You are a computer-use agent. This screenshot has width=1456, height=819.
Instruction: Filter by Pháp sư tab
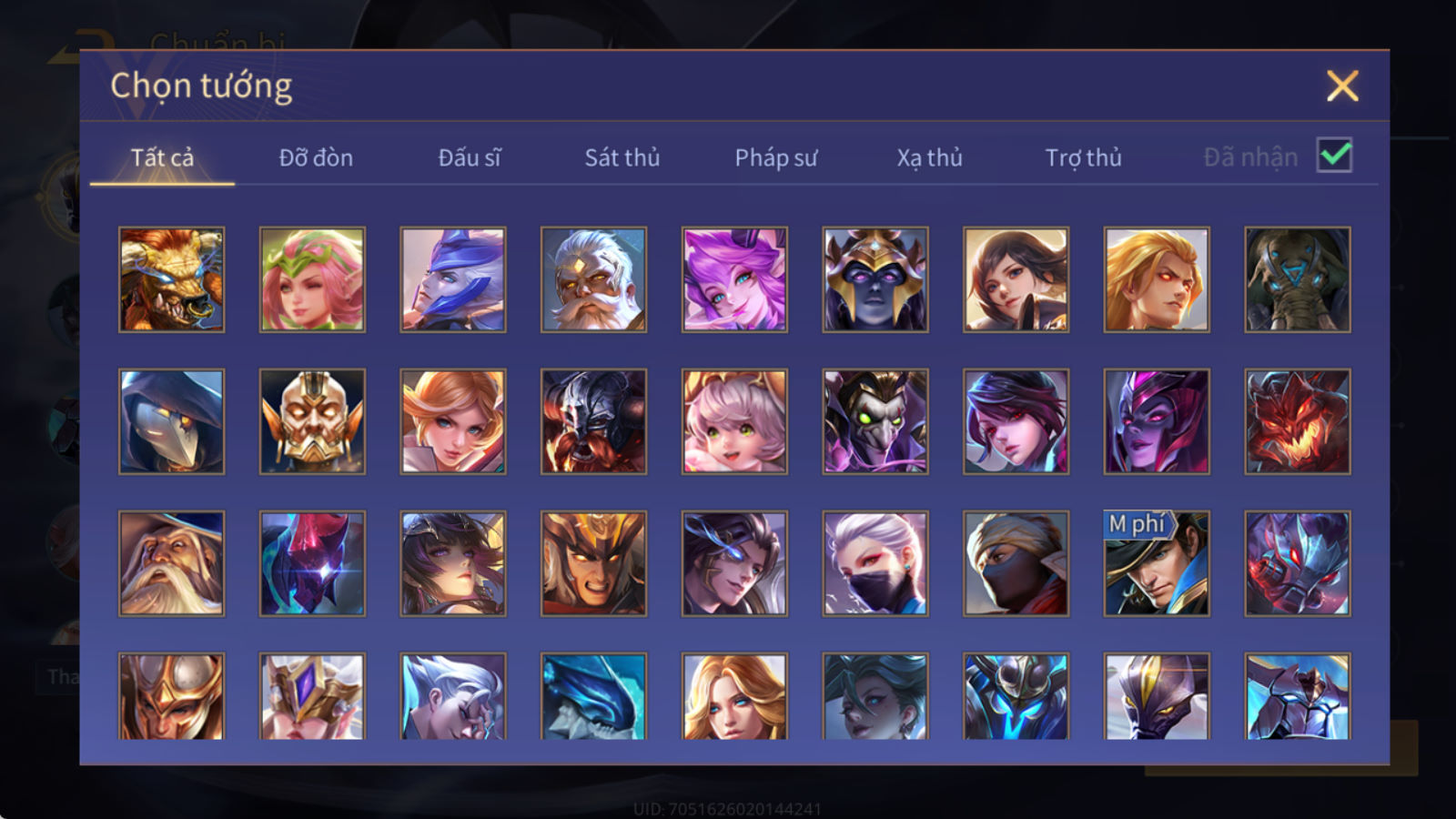click(x=776, y=157)
